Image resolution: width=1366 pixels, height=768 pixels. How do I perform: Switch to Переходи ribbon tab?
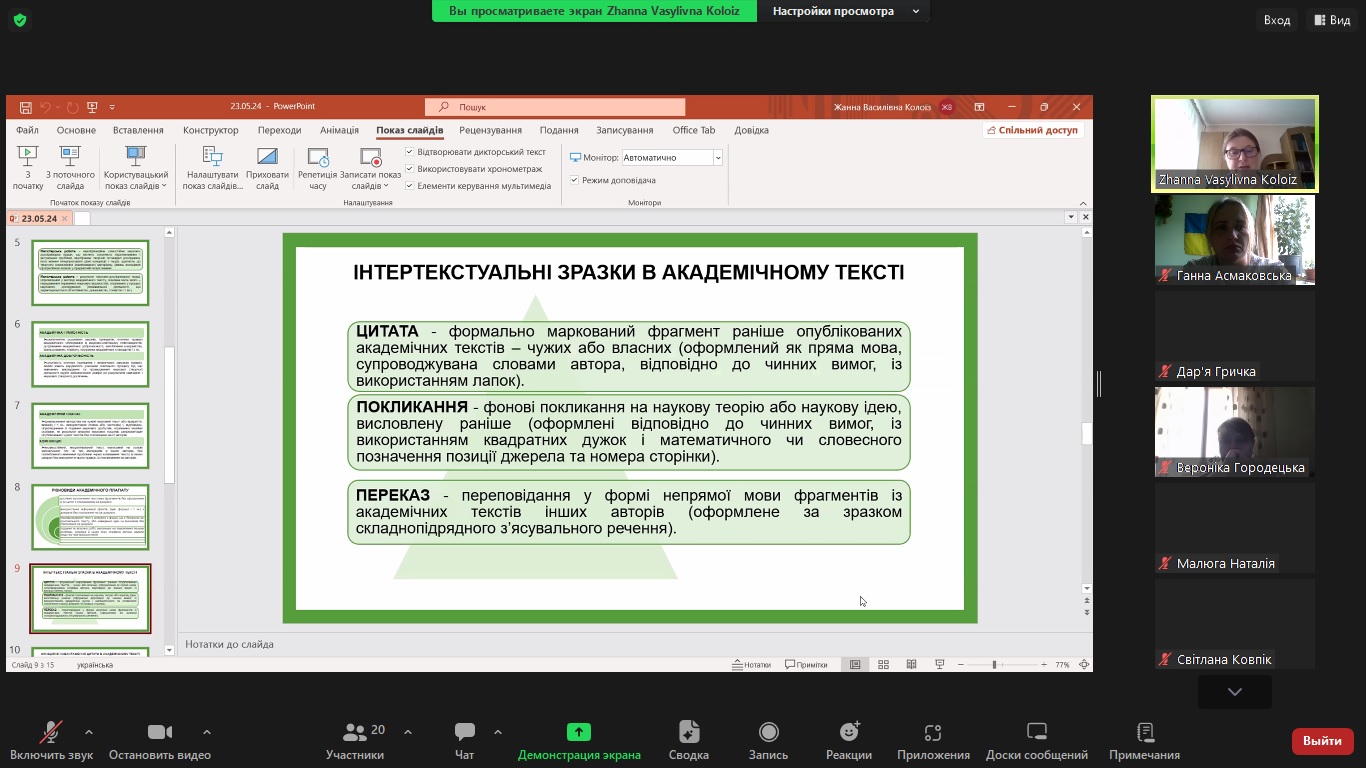click(x=279, y=130)
